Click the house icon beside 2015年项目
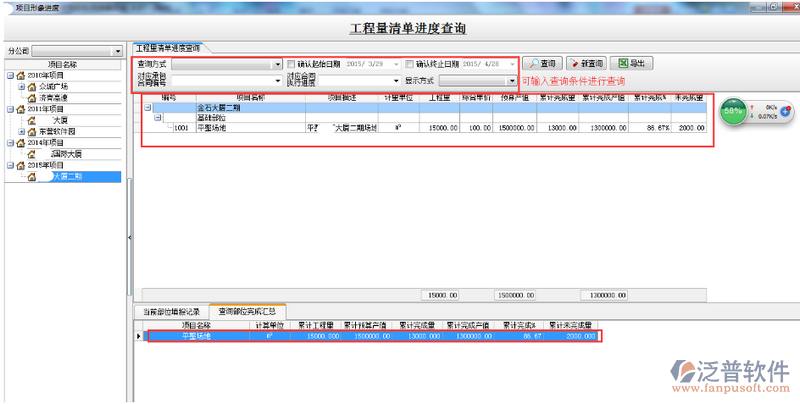 tap(20, 165)
